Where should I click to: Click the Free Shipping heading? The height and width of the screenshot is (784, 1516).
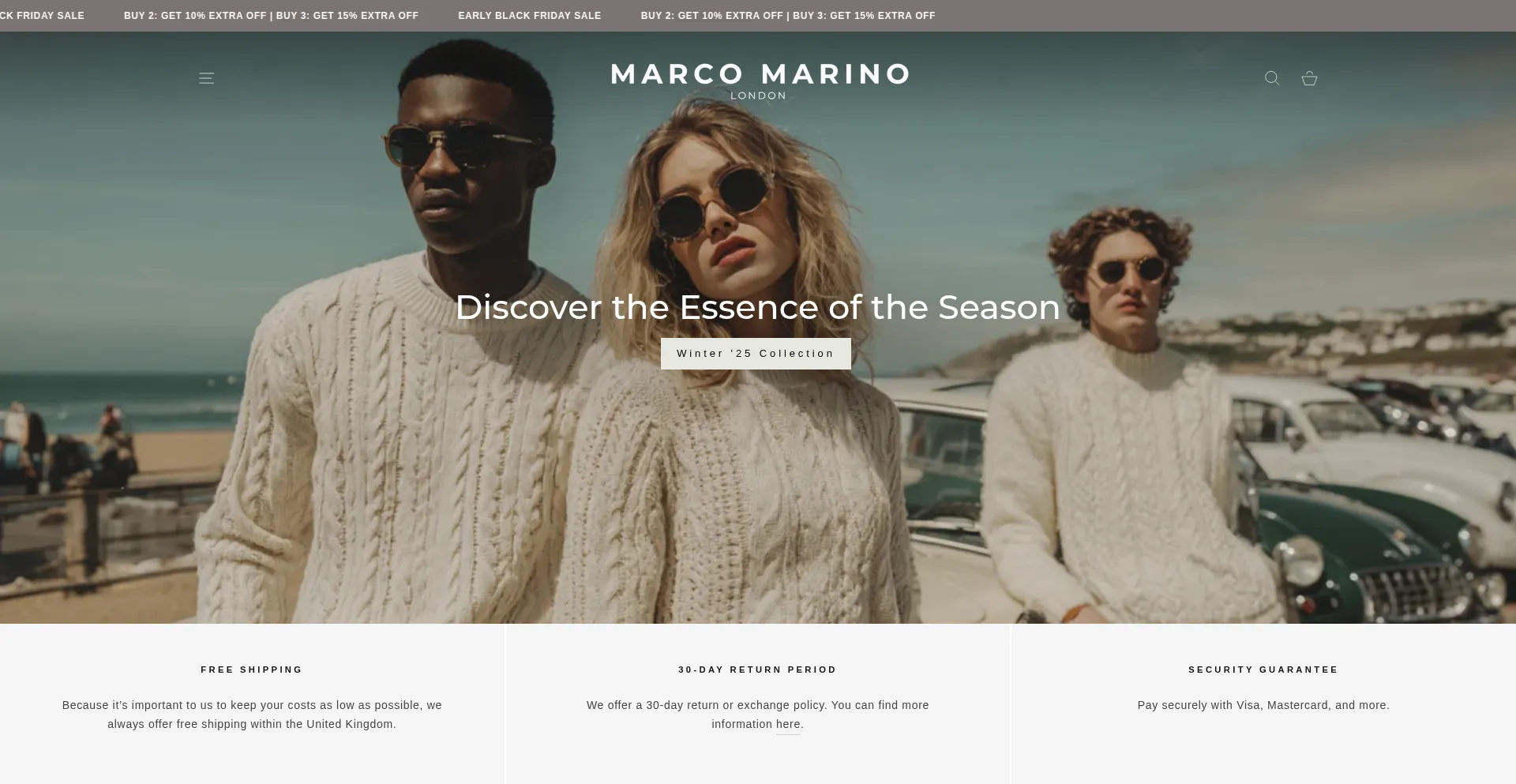pos(252,670)
